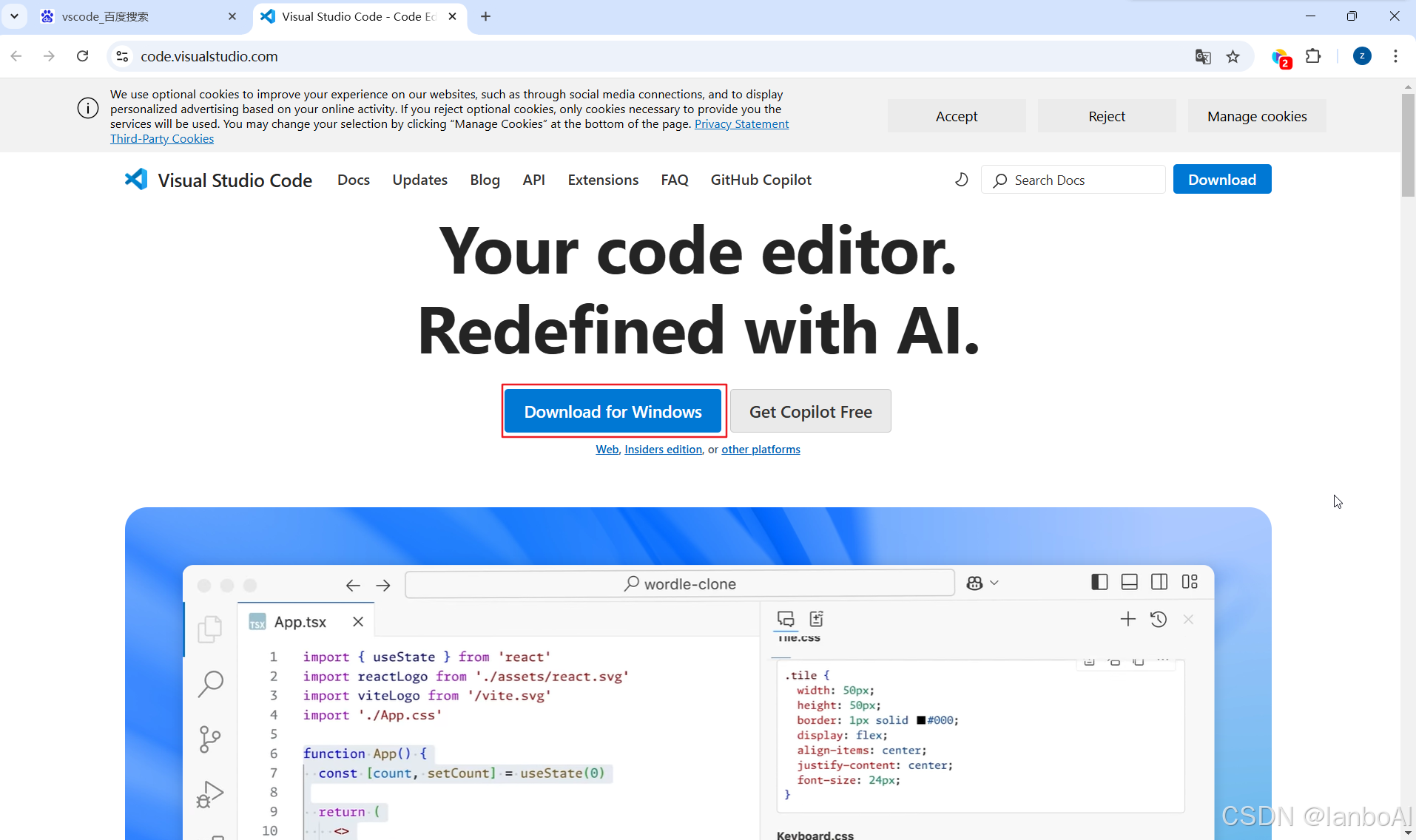Close the Visual Studio Code tab
Screen dimensions: 1416x840
[452, 16]
